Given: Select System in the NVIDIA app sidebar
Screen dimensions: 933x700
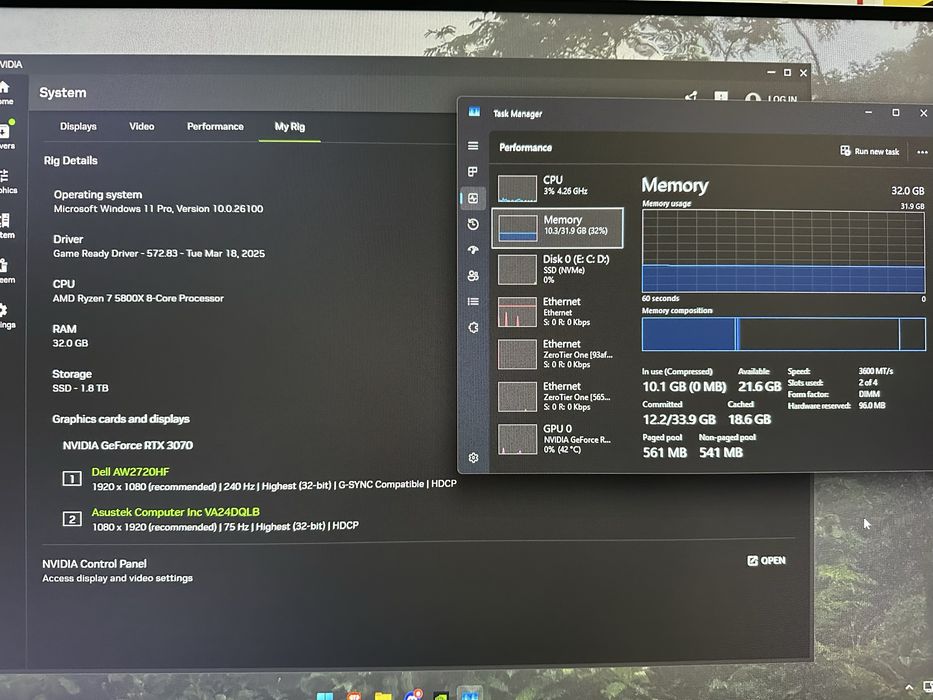Looking at the screenshot, I should tap(6, 226).
